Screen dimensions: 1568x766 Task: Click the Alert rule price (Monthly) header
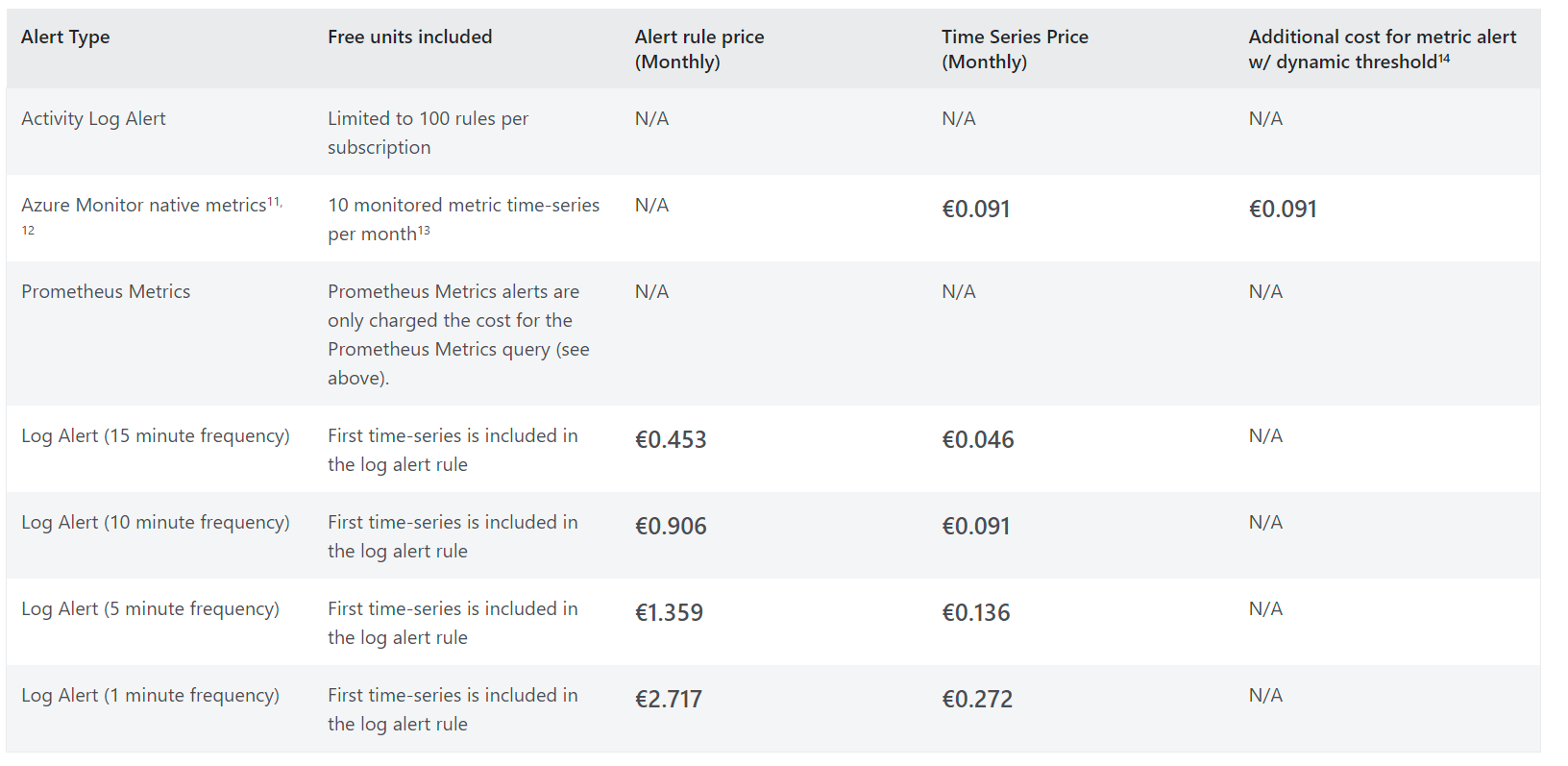(699, 49)
